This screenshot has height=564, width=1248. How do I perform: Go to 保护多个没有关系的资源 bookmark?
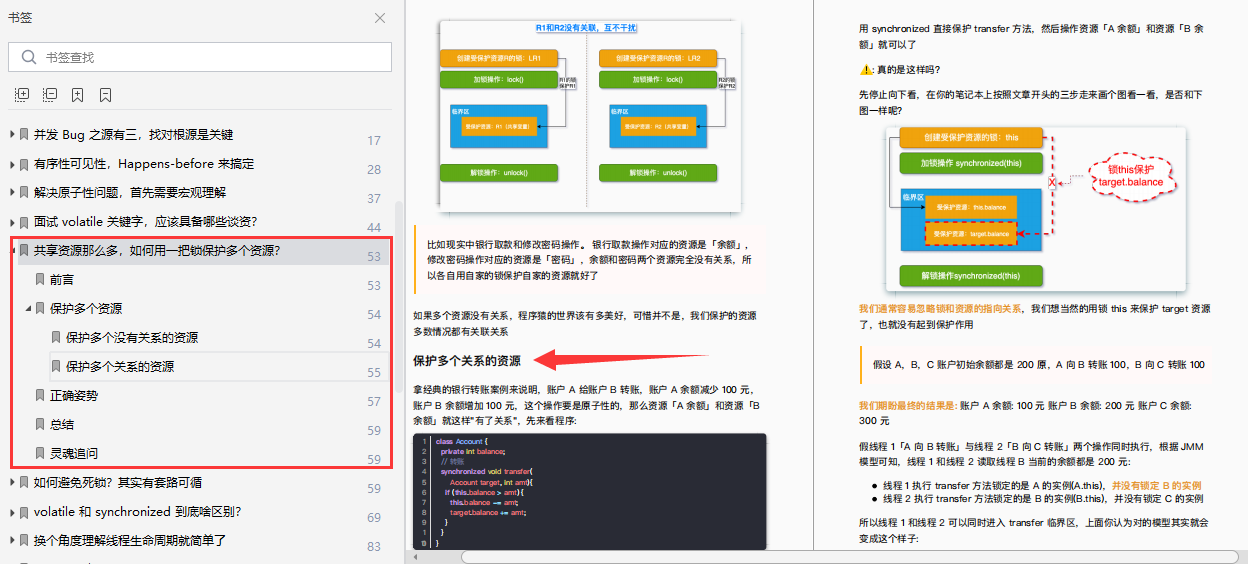pyautogui.click(x=132, y=337)
